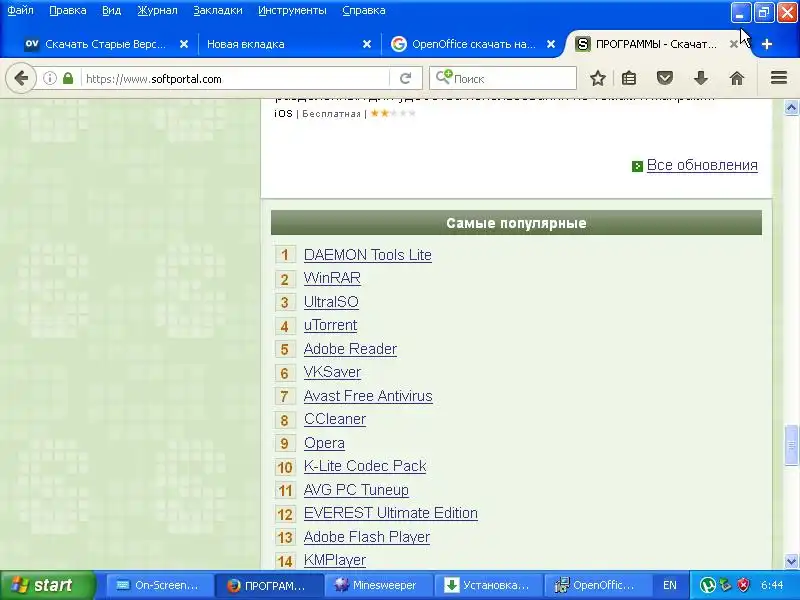Reload the page with the refresh icon
This screenshot has height=600, width=800.
coord(406,79)
